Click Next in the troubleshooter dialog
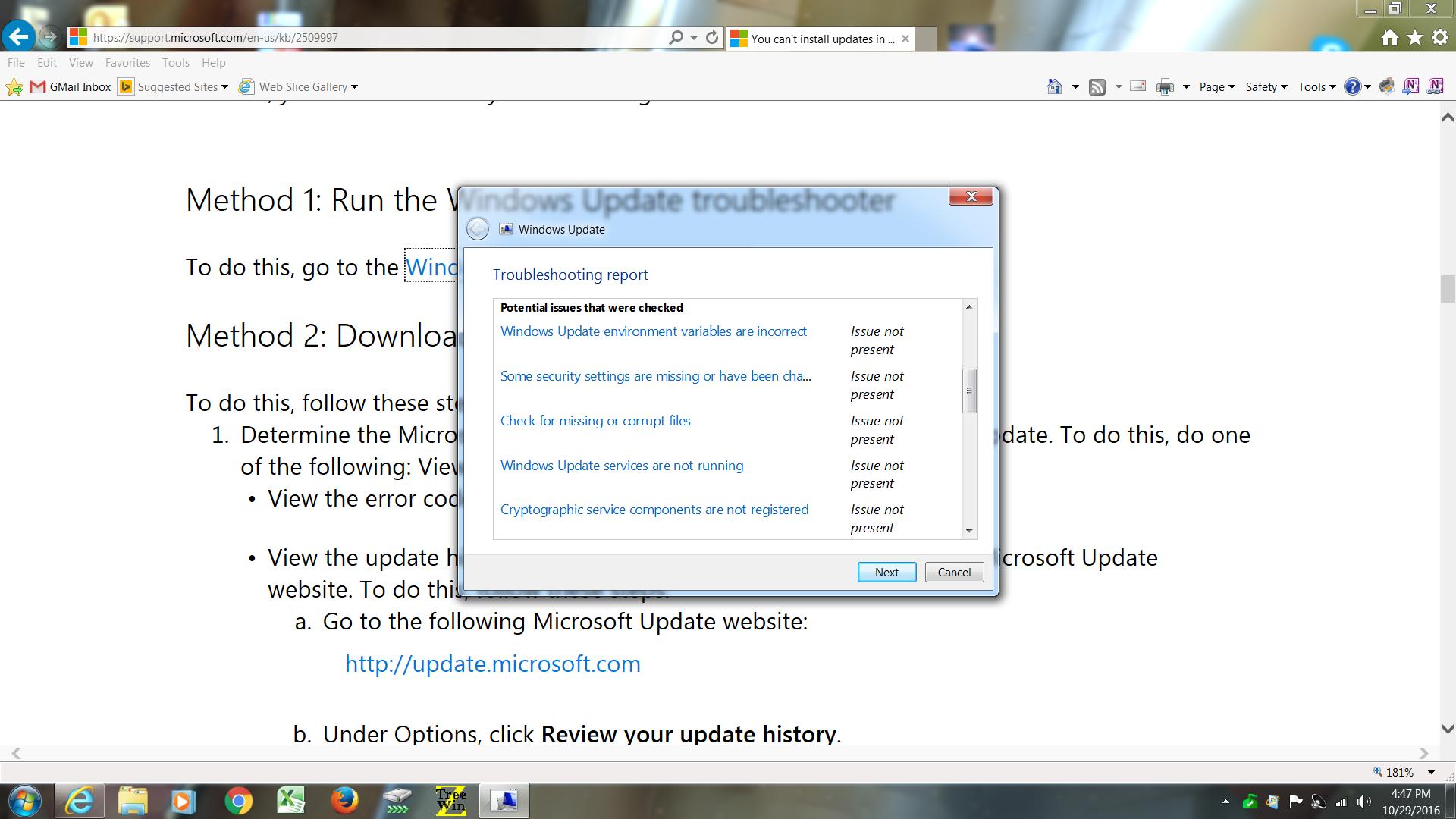The height and width of the screenshot is (819, 1456). 886,573
